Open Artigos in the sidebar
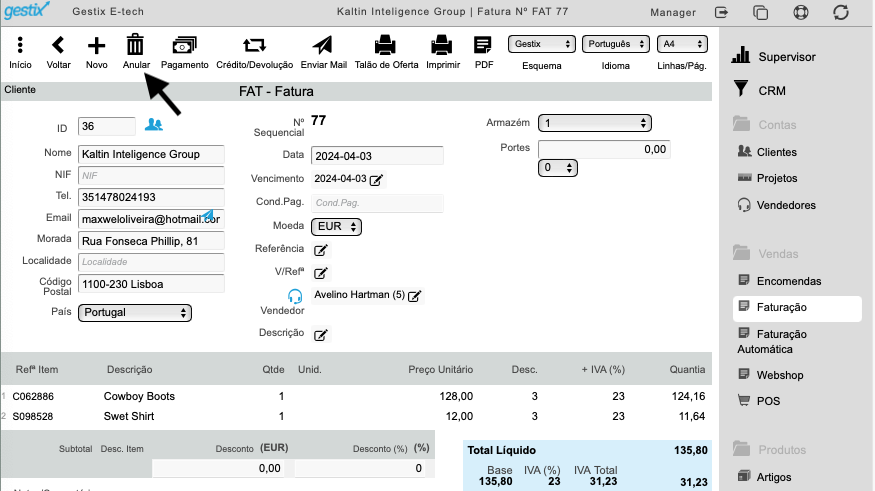 pyautogui.click(x=773, y=478)
